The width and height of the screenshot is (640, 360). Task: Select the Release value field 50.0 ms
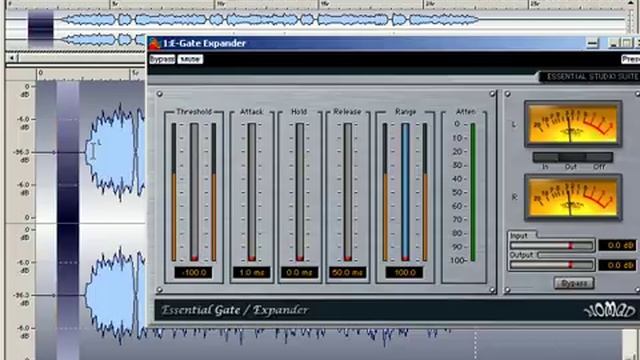click(x=347, y=272)
